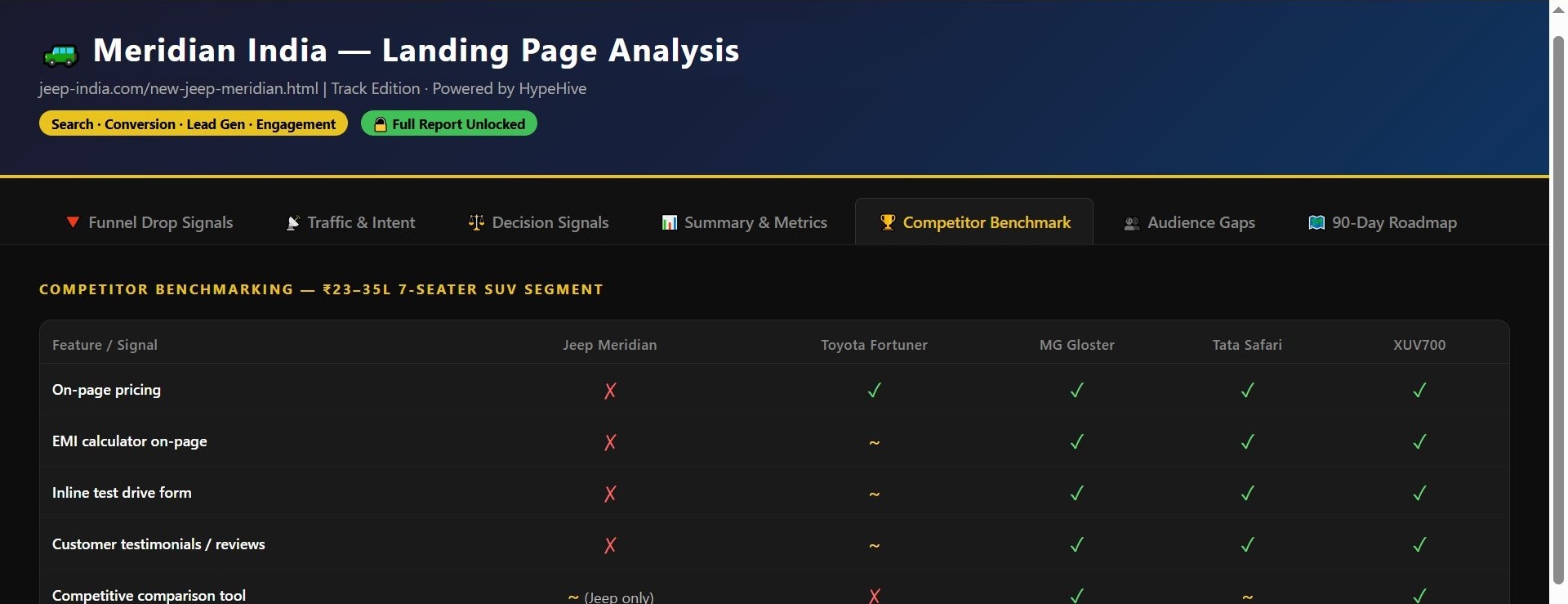Click Jeep Meridian's red X for Inline test drive
1568x604 pixels.
[610, 494]
